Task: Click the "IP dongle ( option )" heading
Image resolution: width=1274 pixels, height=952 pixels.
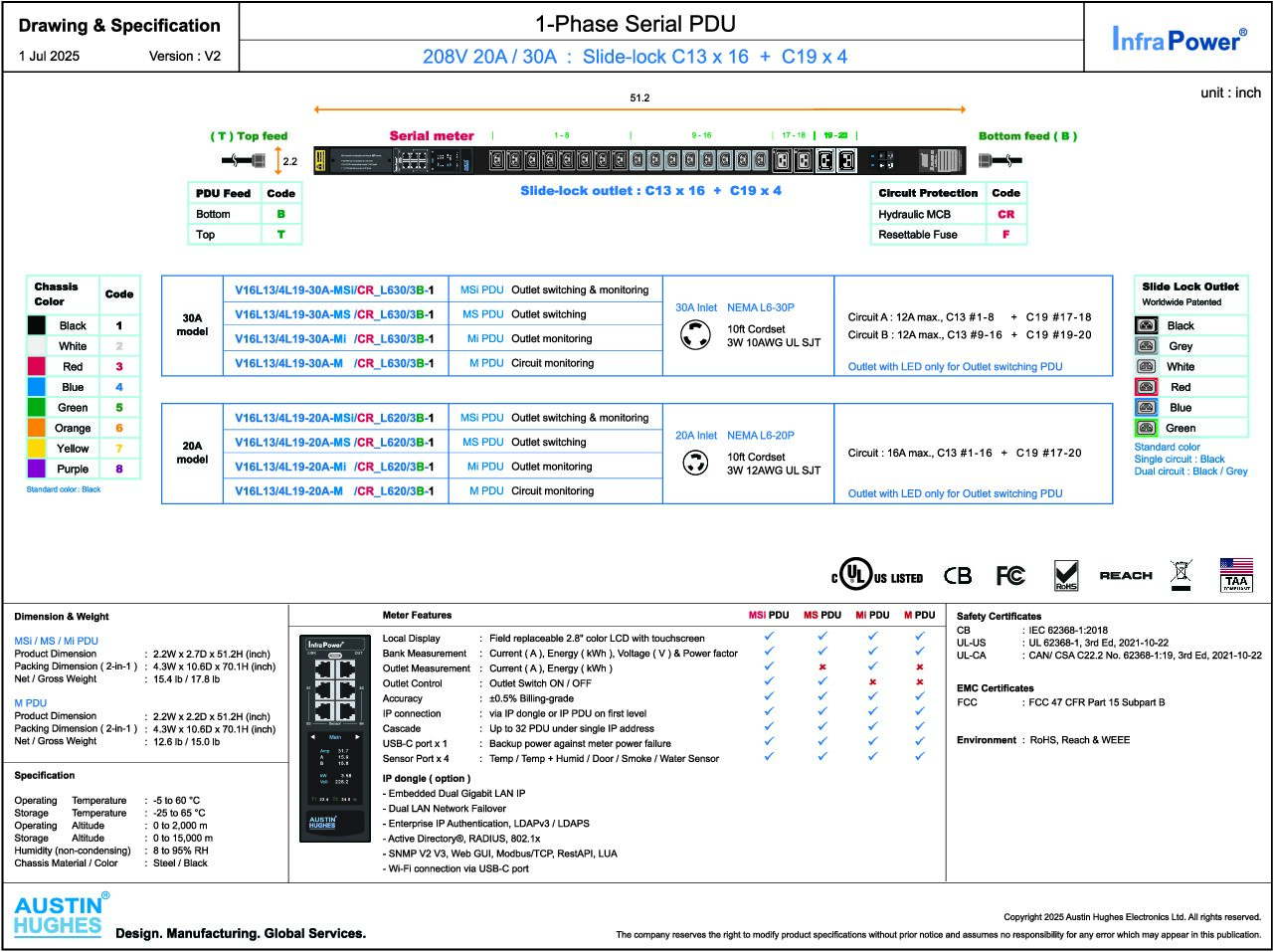Action: [427, 779]
